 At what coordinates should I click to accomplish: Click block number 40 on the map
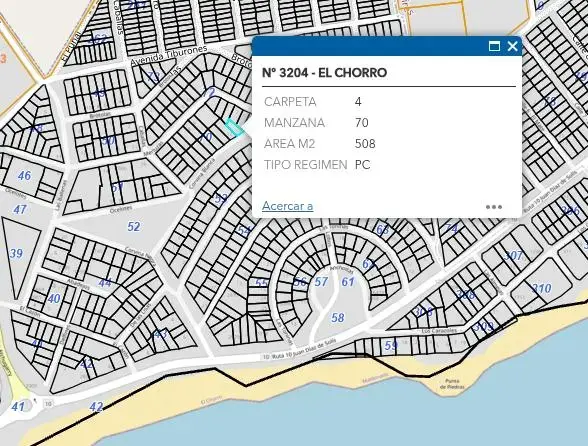tap(54, 299)
